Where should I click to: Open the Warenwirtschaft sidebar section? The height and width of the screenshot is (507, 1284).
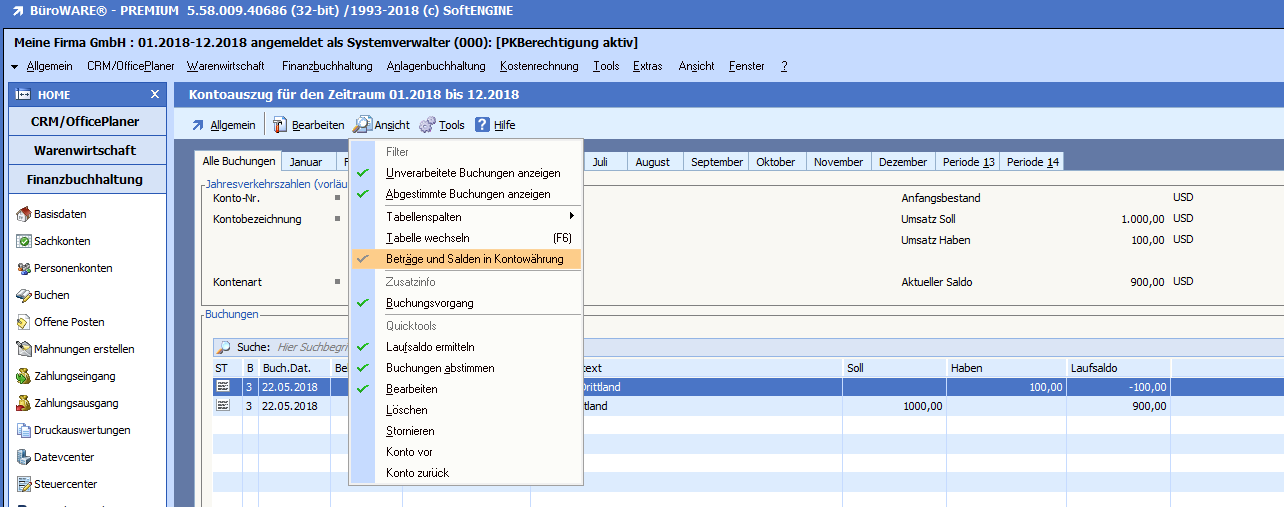click(x=85, y=151)
